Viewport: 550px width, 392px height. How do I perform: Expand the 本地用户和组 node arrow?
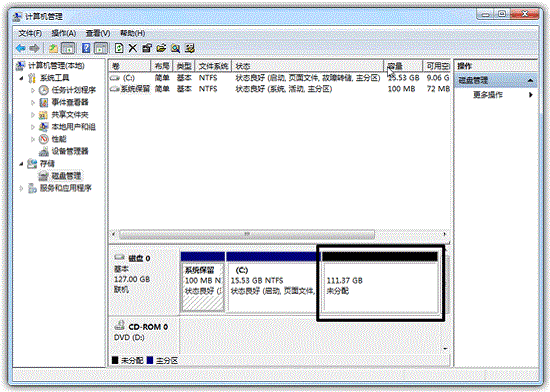click(33, 127)
